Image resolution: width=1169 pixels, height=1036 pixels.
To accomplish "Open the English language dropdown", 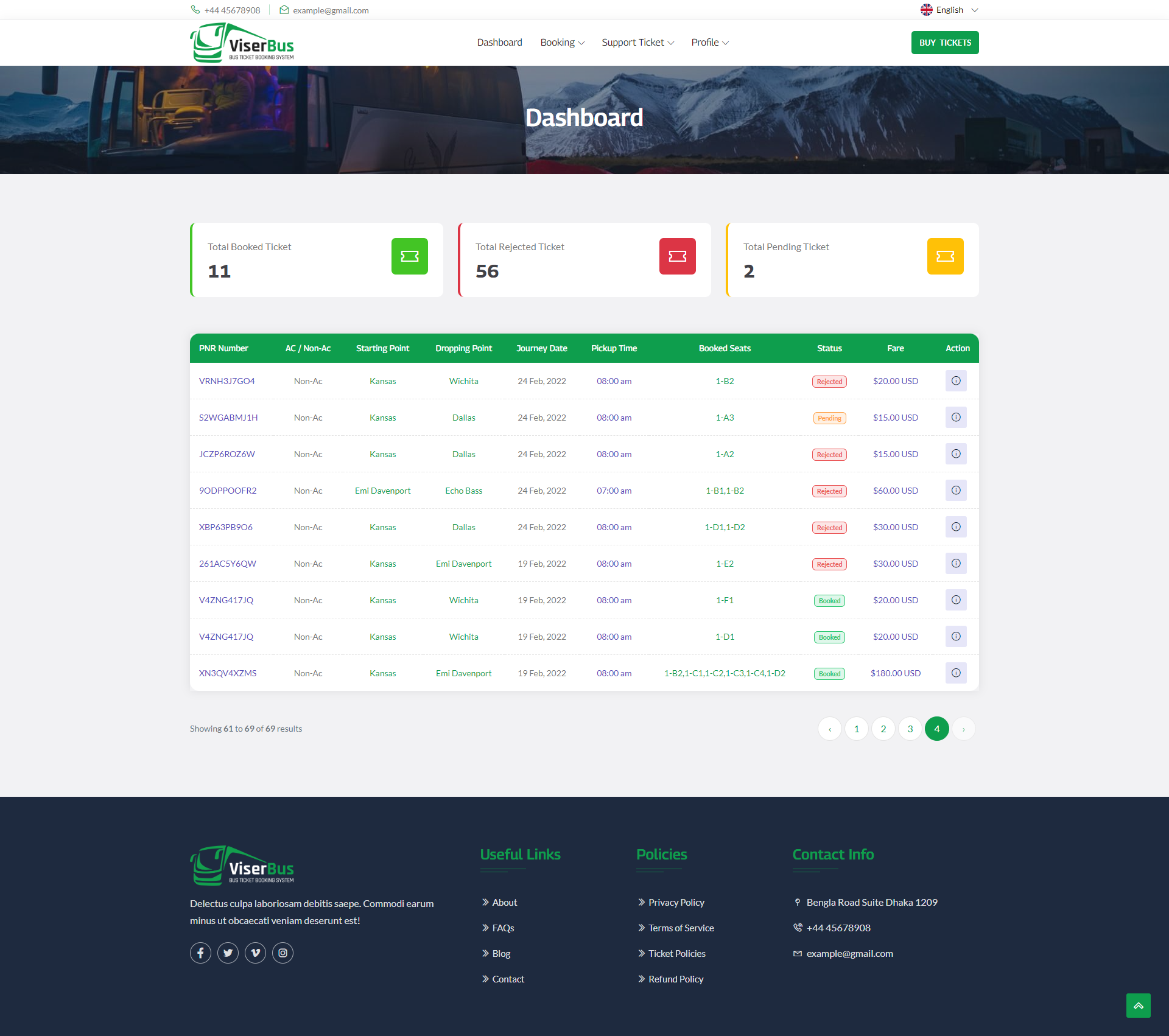I will [x=949, y=9].
